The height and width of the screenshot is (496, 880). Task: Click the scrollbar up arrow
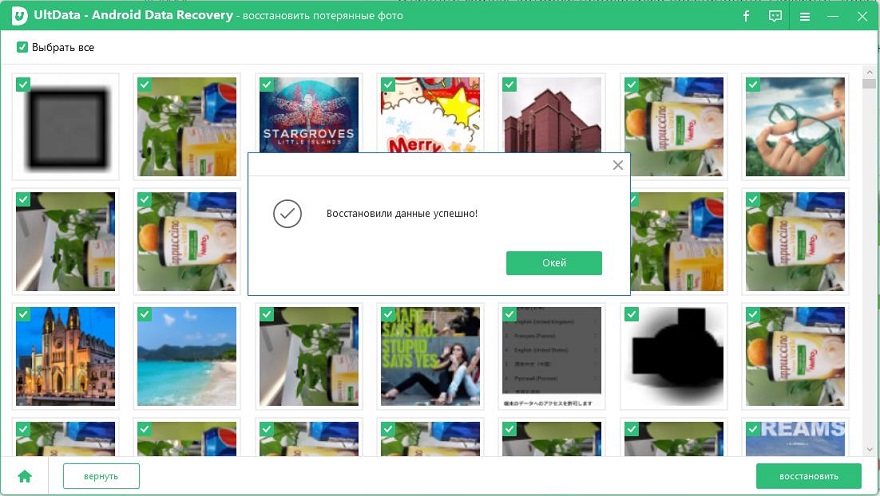pyautogui.click(x=869, y=72)
